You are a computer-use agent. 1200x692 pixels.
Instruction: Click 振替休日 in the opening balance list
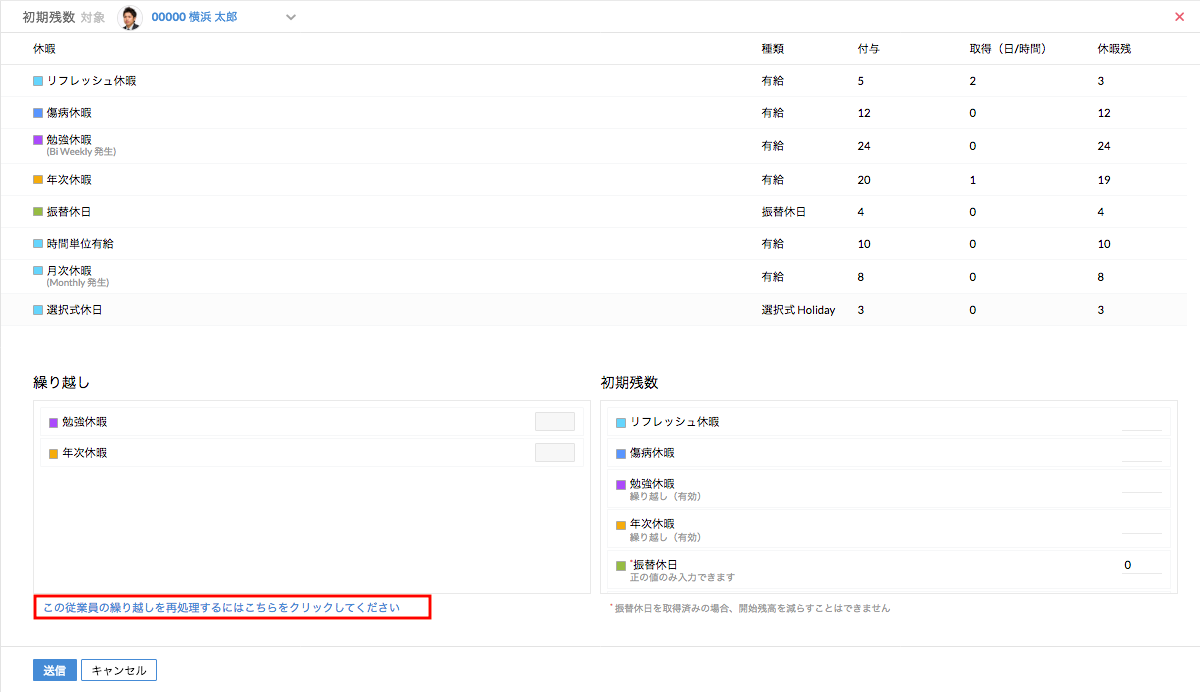[654, 565]
